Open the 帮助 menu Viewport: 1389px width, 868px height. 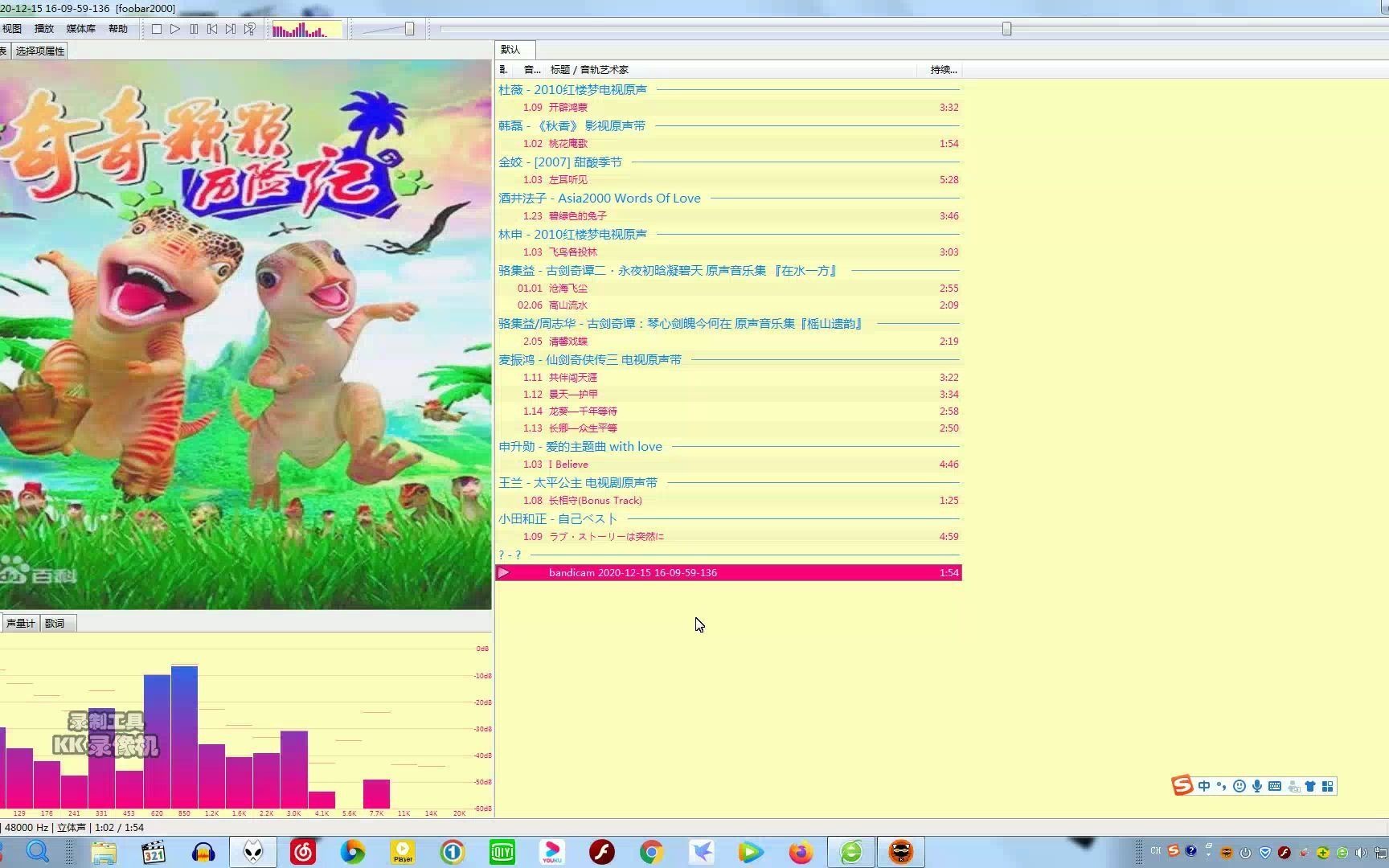[x=118, y=29]
